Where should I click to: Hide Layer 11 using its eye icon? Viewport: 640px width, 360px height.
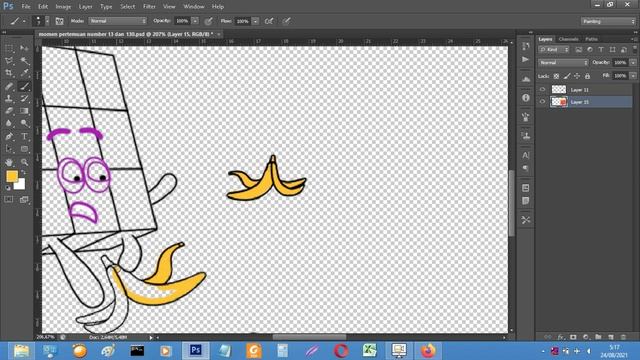point(542,89)
